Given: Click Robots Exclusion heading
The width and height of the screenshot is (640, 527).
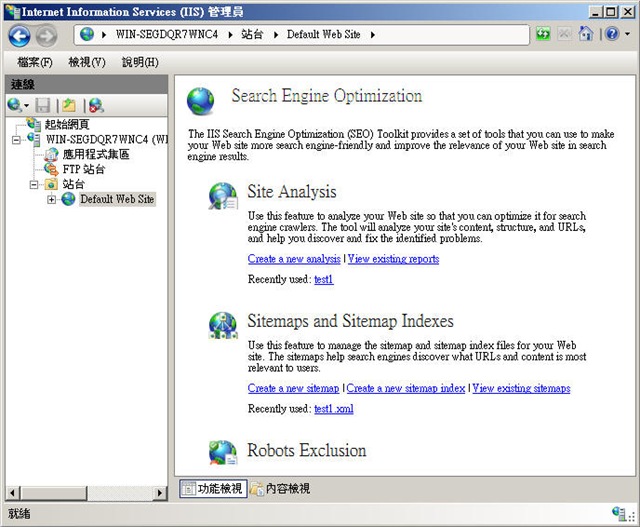Looking at the screenshot, I should click(x=307, y=450).
